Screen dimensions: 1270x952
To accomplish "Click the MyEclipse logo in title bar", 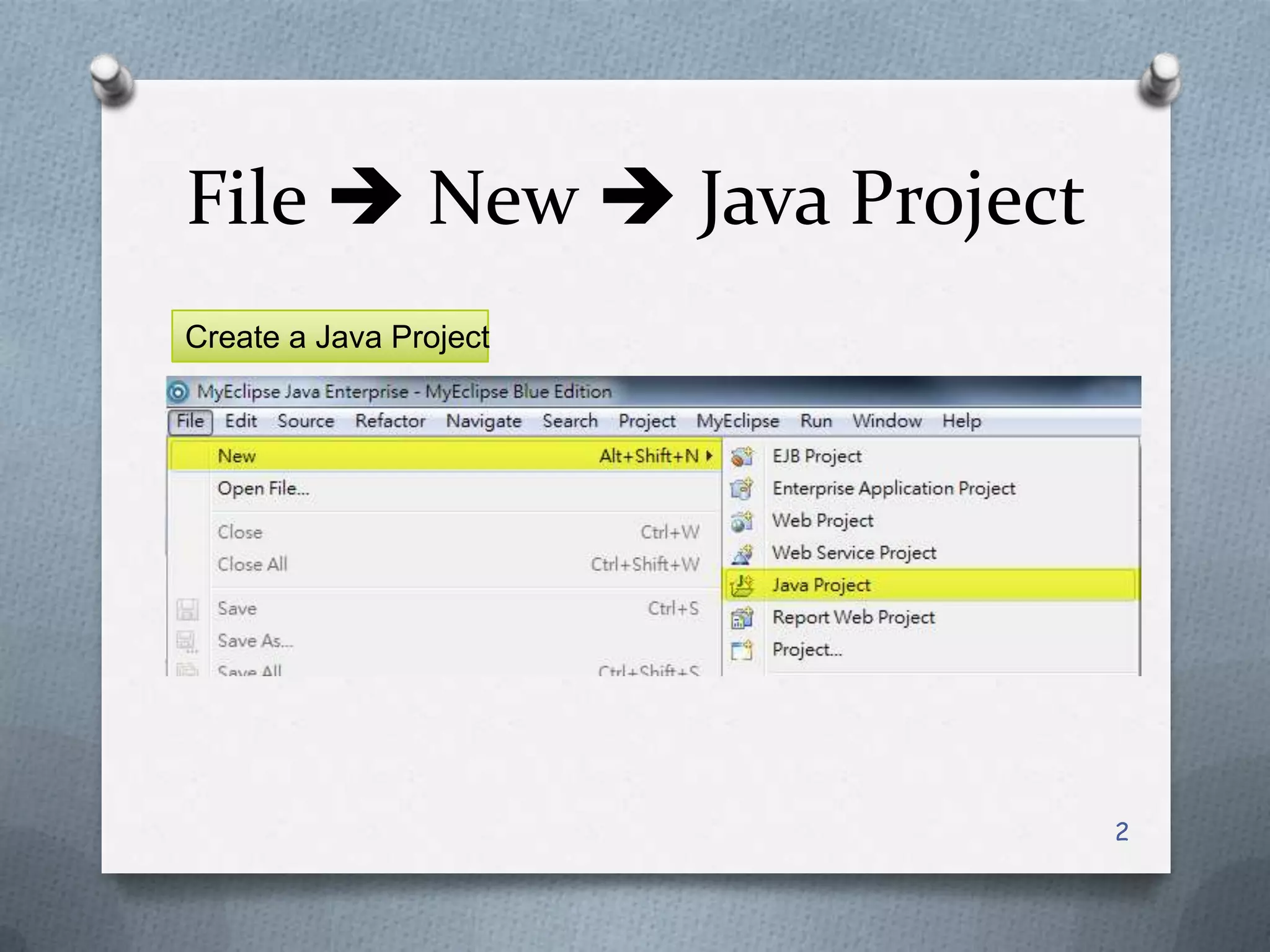I will [x=179, y=392].
